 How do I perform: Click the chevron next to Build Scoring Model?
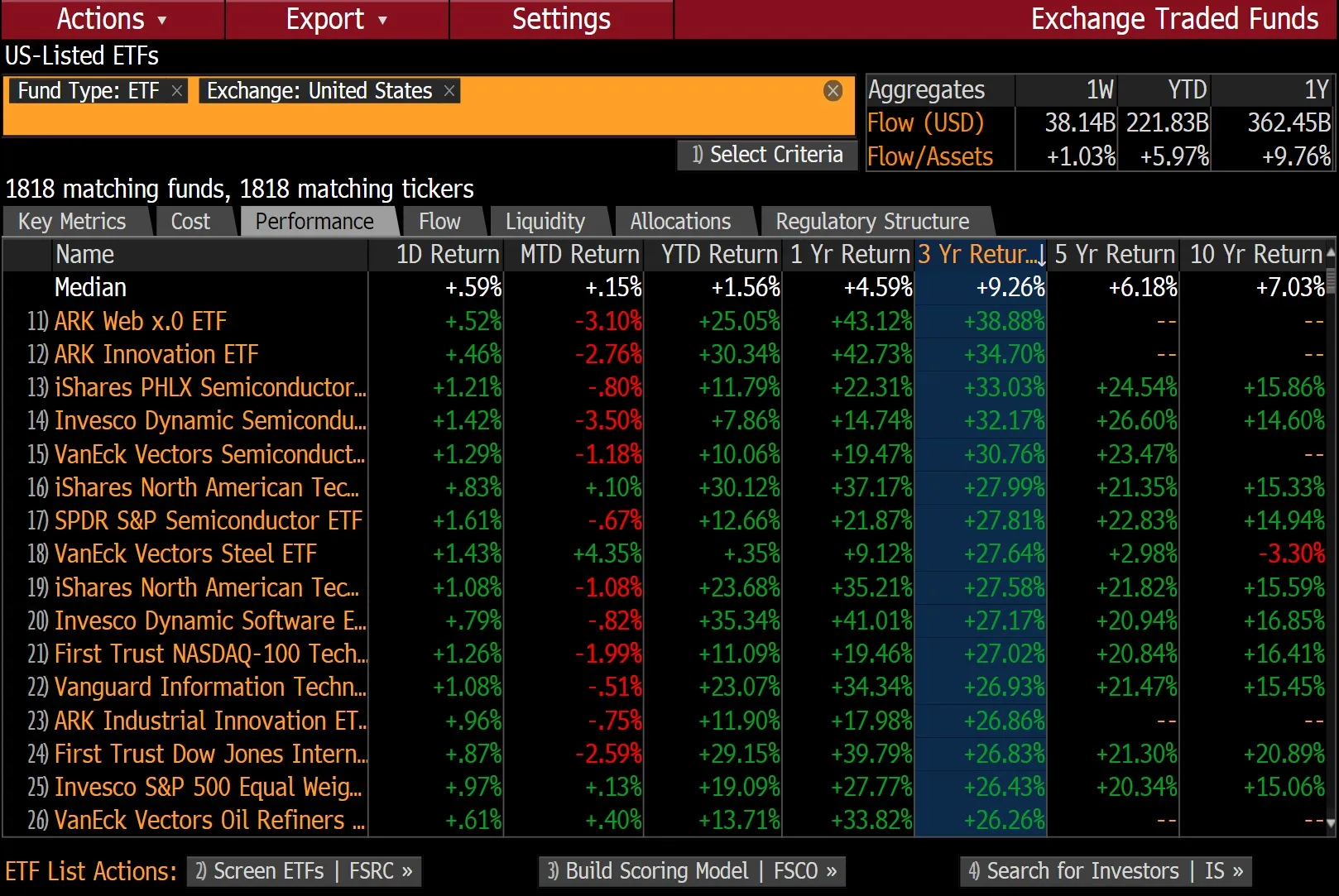tap(832, 871)
